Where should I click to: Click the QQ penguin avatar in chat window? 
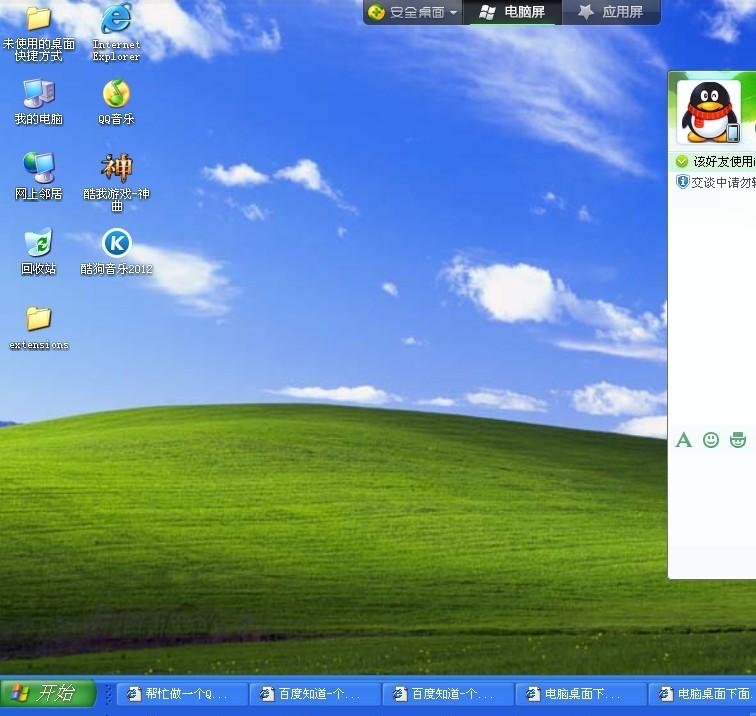tap(709, 112)
